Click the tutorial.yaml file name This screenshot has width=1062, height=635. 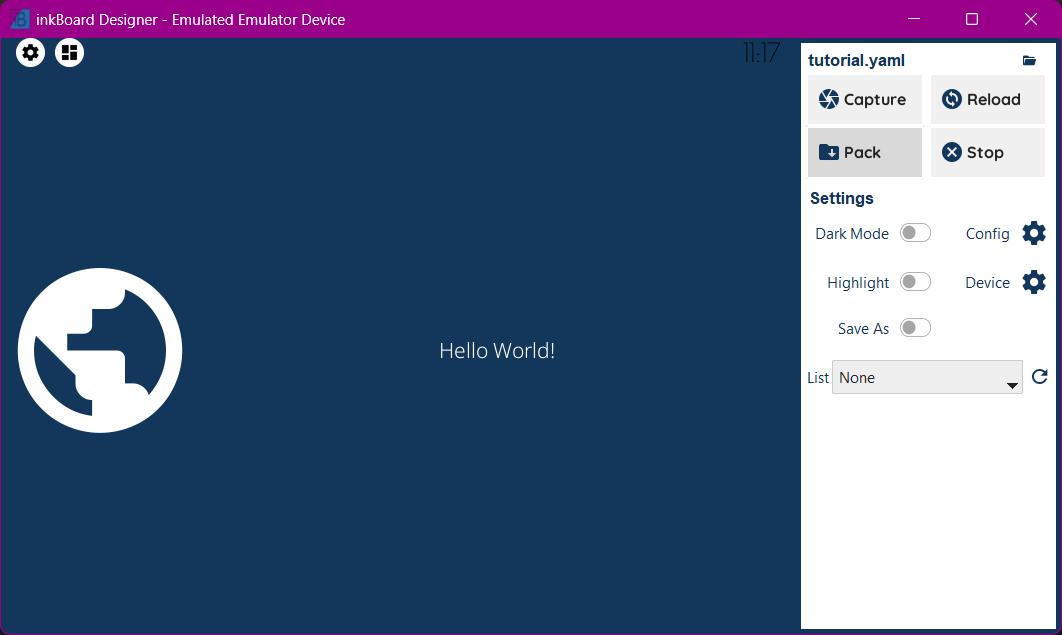856,60
